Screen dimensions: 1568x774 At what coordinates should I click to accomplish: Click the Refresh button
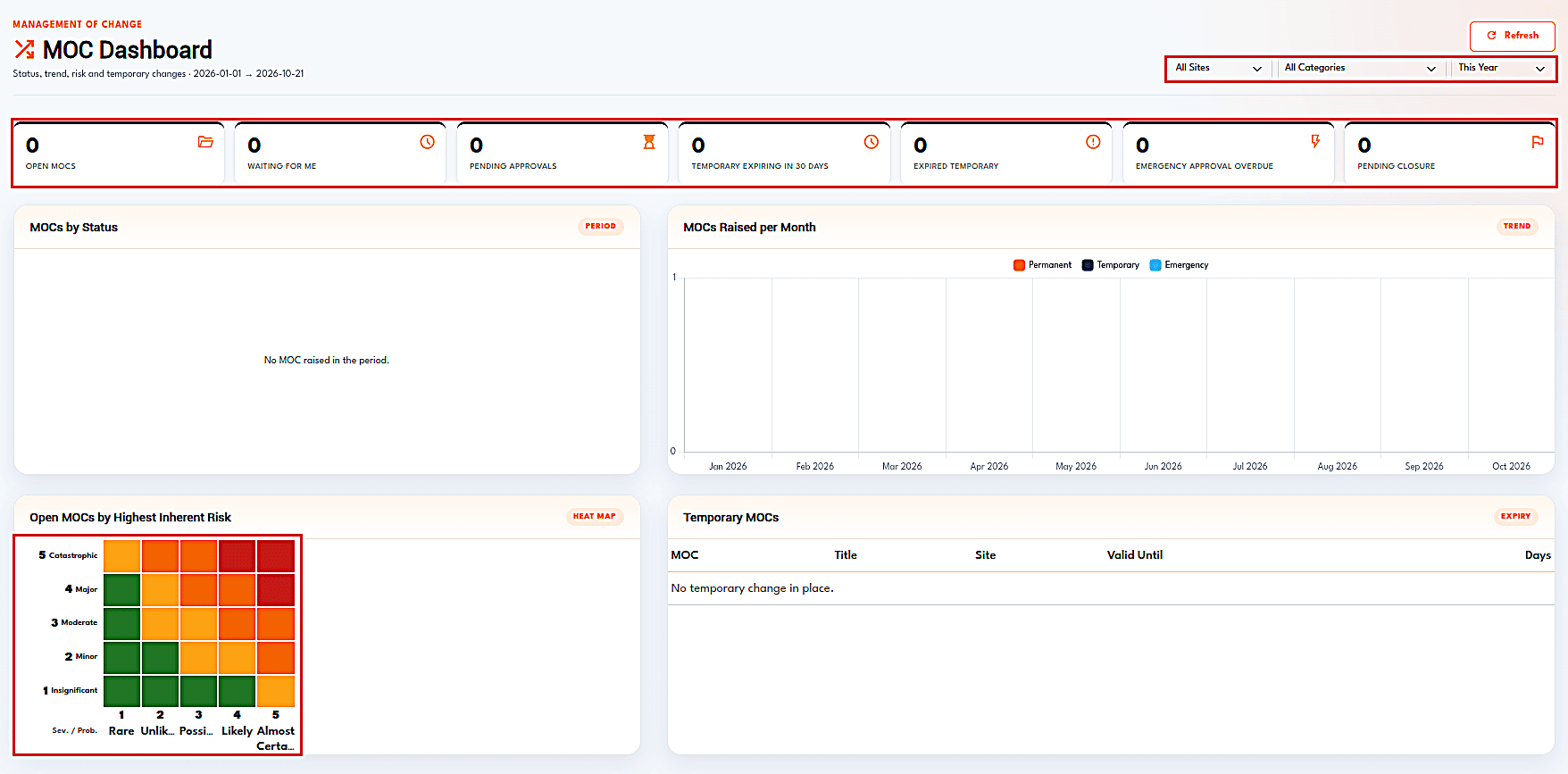click(1512, 36)
